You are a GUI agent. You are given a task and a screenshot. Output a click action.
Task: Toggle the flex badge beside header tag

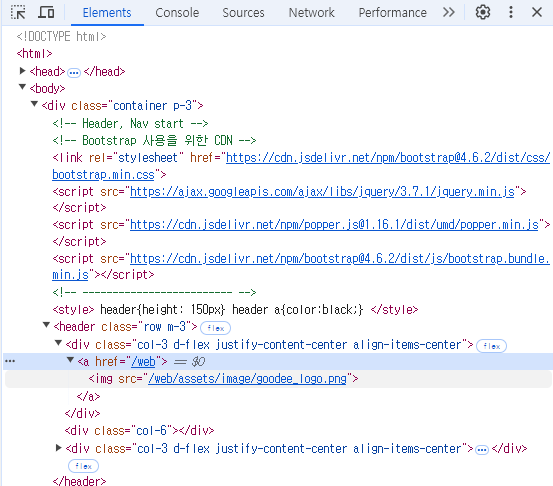click(x=215, y=328)
